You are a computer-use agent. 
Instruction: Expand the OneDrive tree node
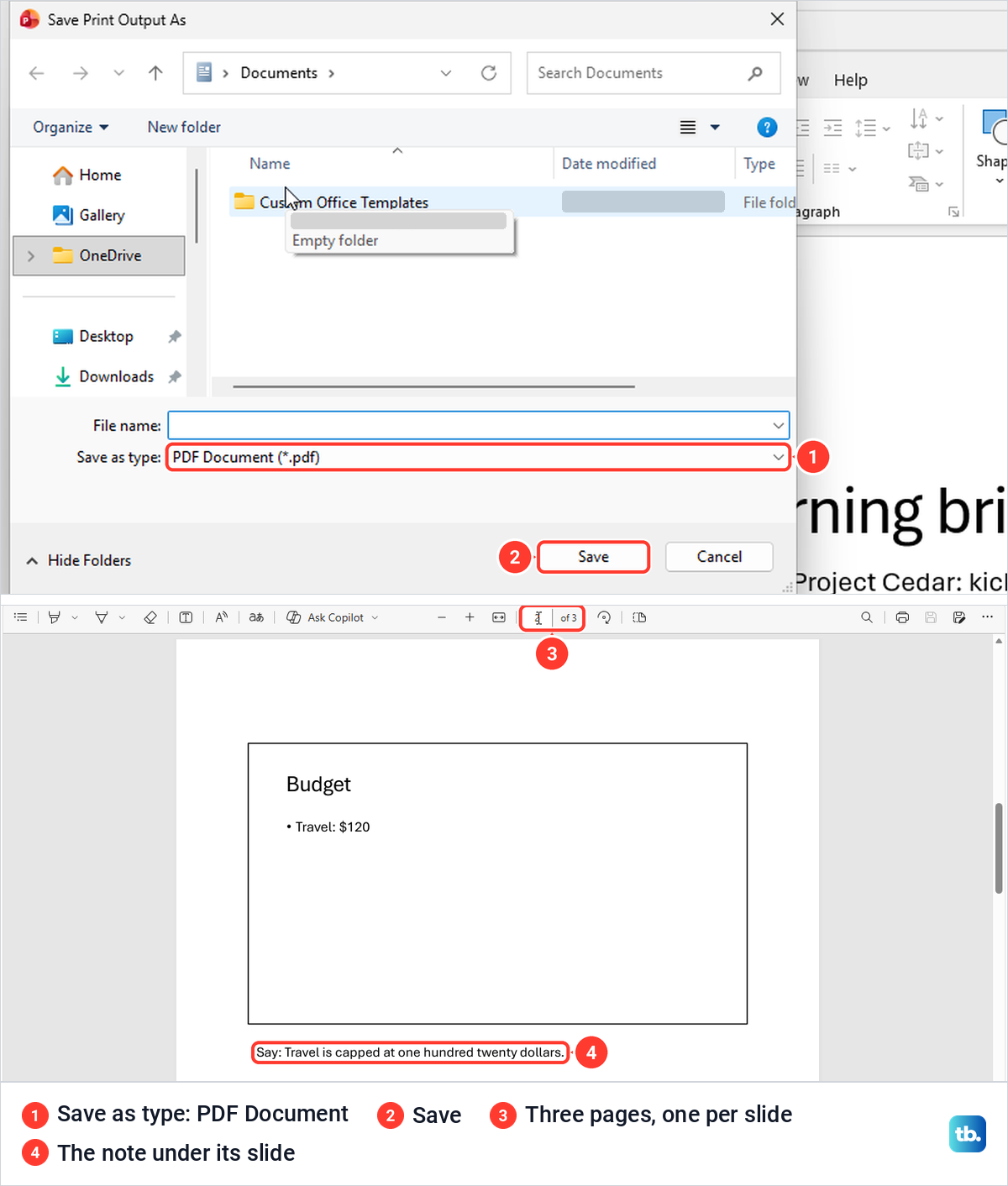[31, 255]
